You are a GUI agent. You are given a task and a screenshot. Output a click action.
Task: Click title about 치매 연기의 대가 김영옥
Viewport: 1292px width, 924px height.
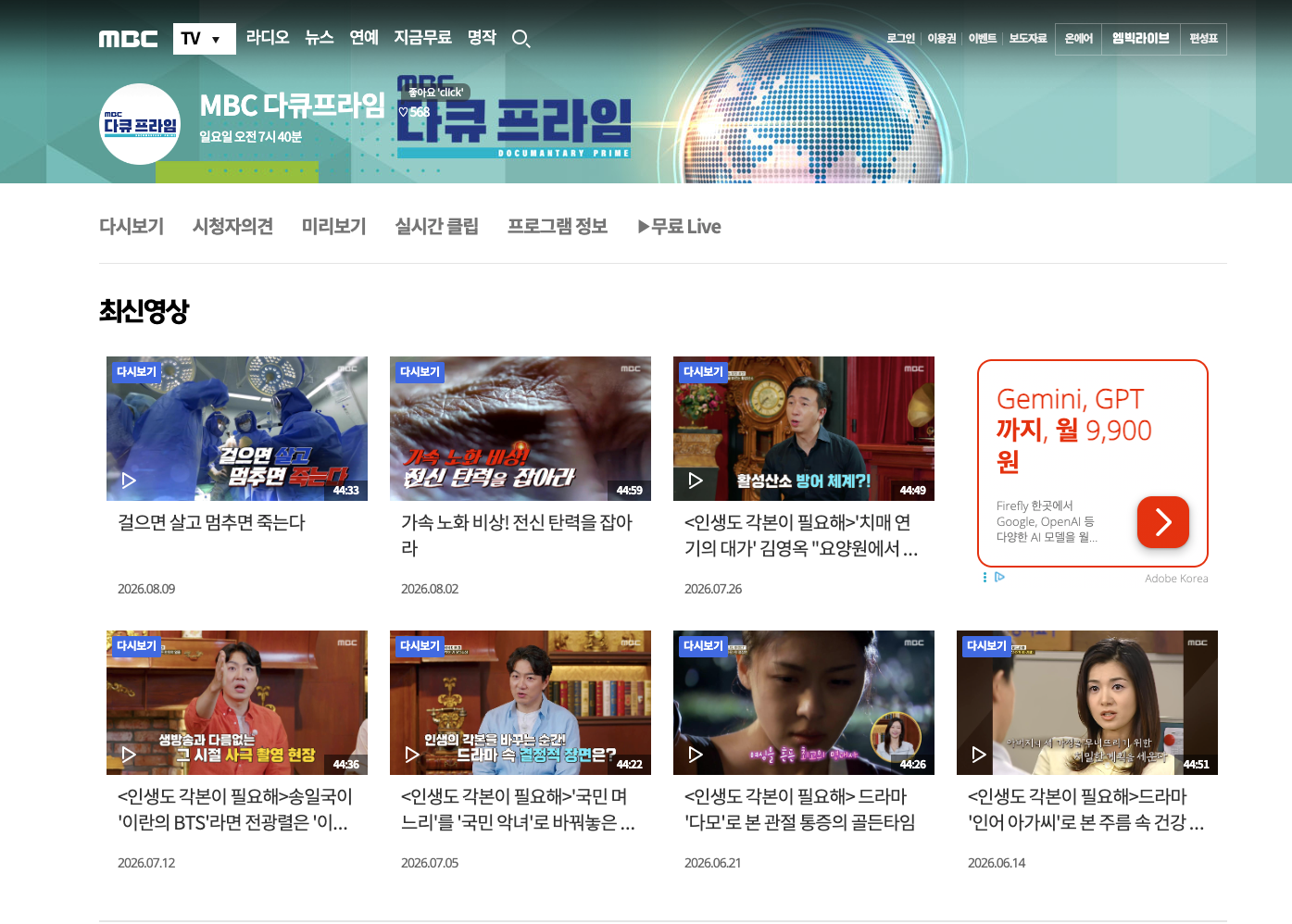click(801, 536)
